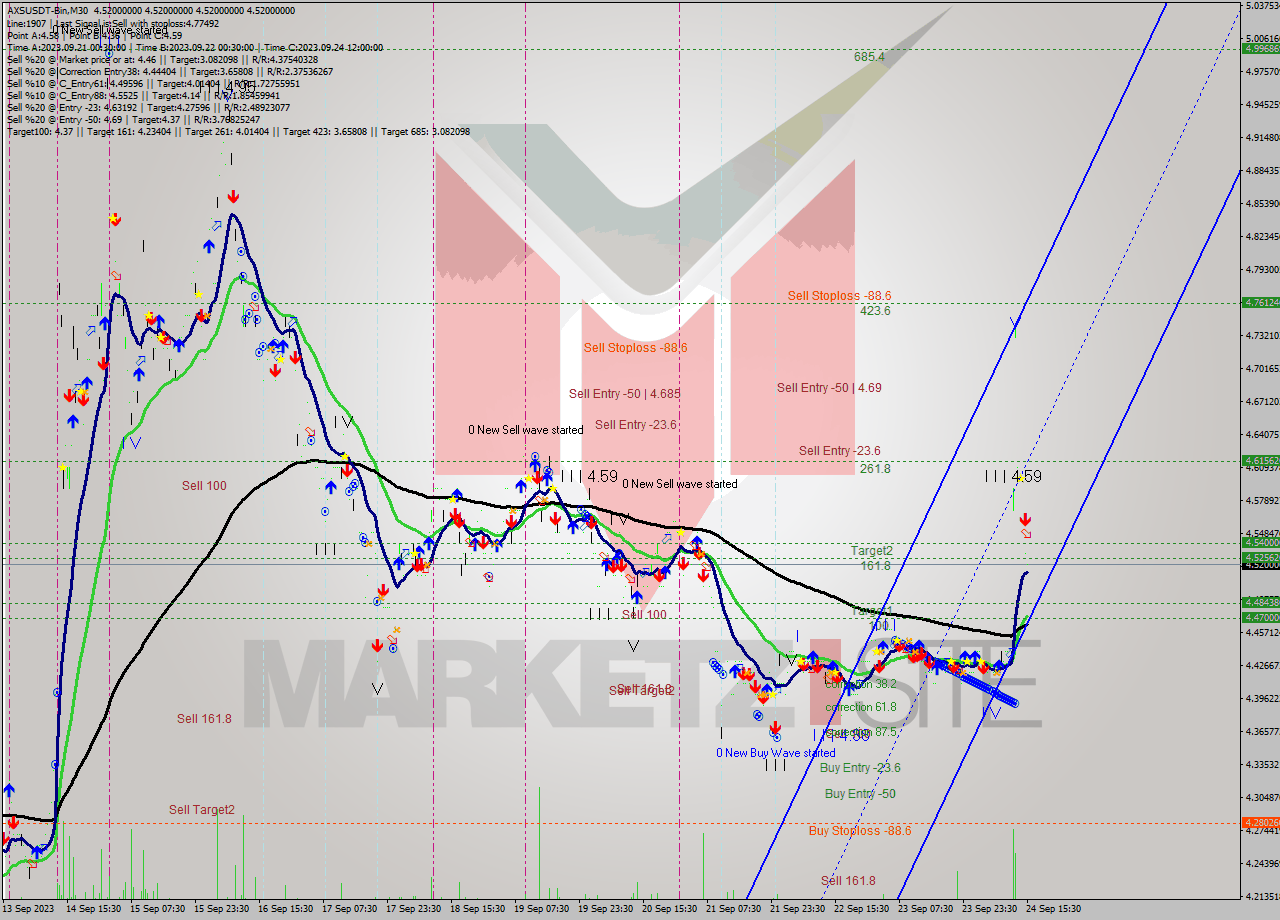This screenshot has height=920, width=1280.
Task: Click the green 4.5256 price axis tag
Action: tap(1260, 557)
